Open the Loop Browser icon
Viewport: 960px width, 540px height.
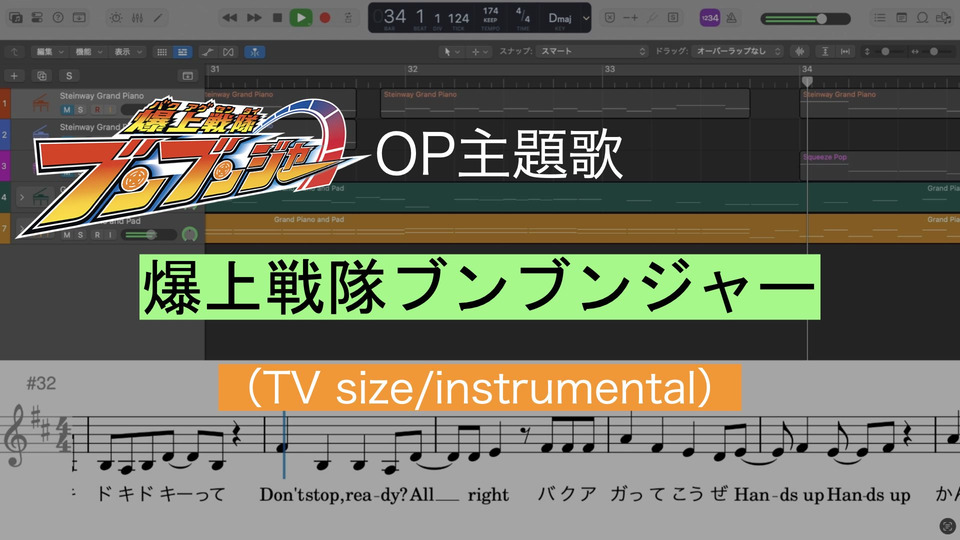pyautogui.click(x=922, y=18)
